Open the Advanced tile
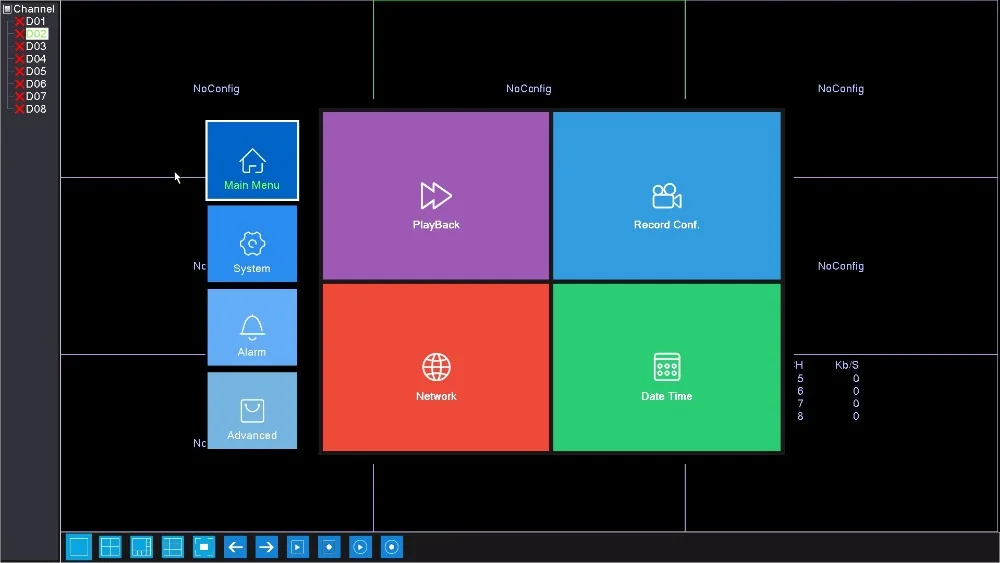The width and height of the screenshot is (1000, 563). pos(252,411)
